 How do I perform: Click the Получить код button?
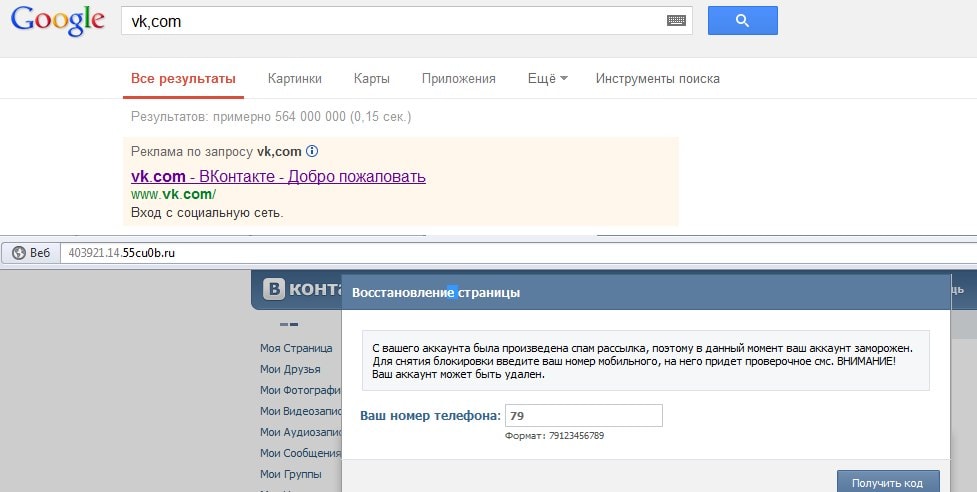click(x=887, y=482)
